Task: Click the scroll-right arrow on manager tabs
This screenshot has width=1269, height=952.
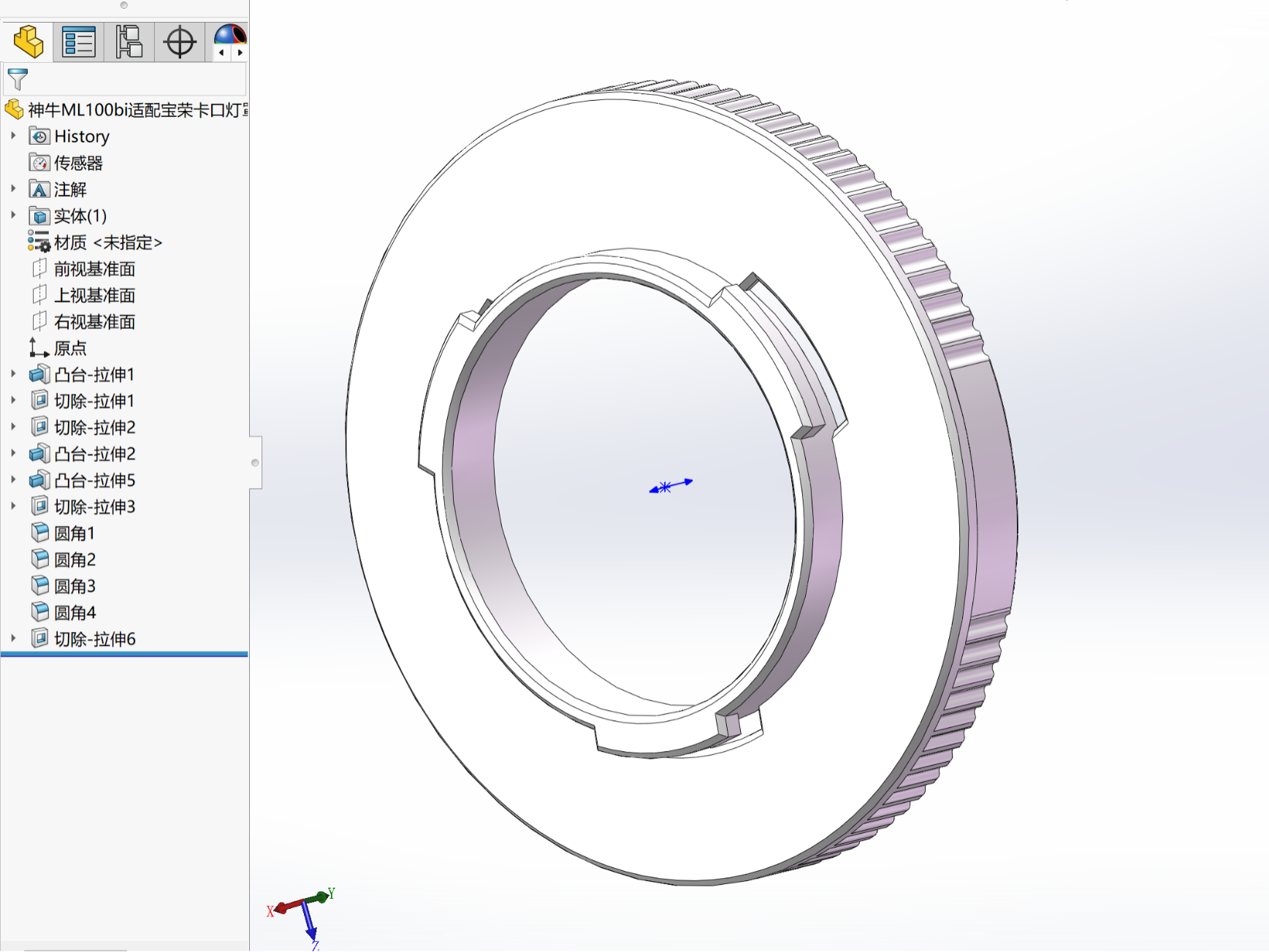Action: (240, 53)
